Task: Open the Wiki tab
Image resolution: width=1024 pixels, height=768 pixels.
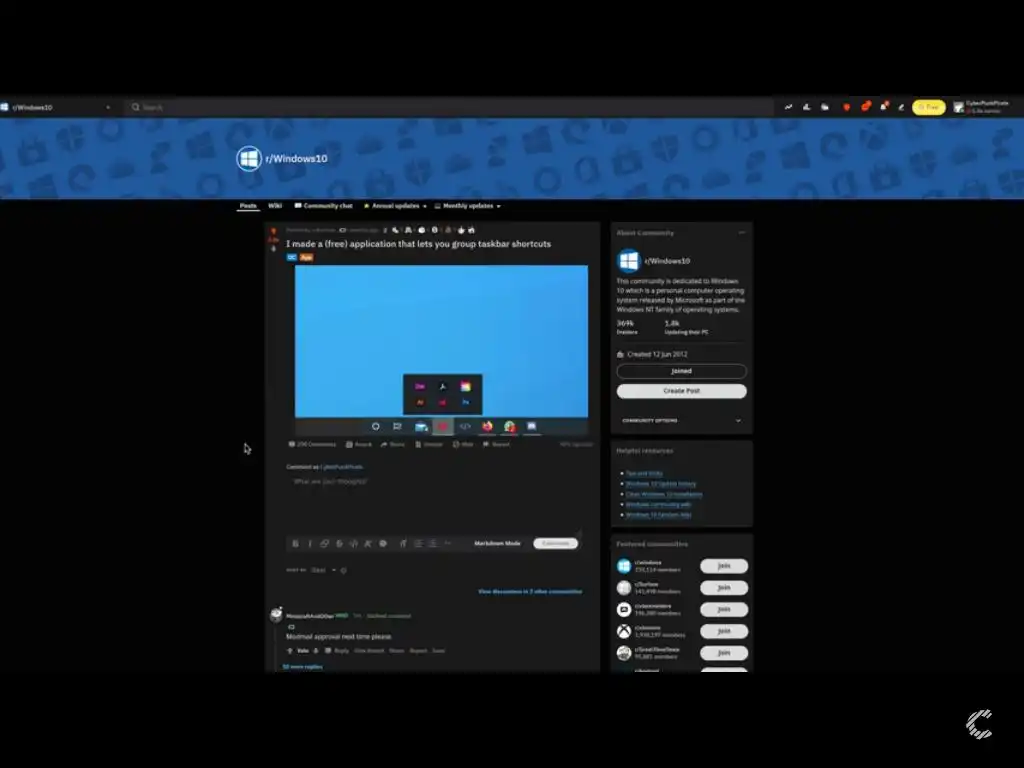Action: (x=275, y=206)
